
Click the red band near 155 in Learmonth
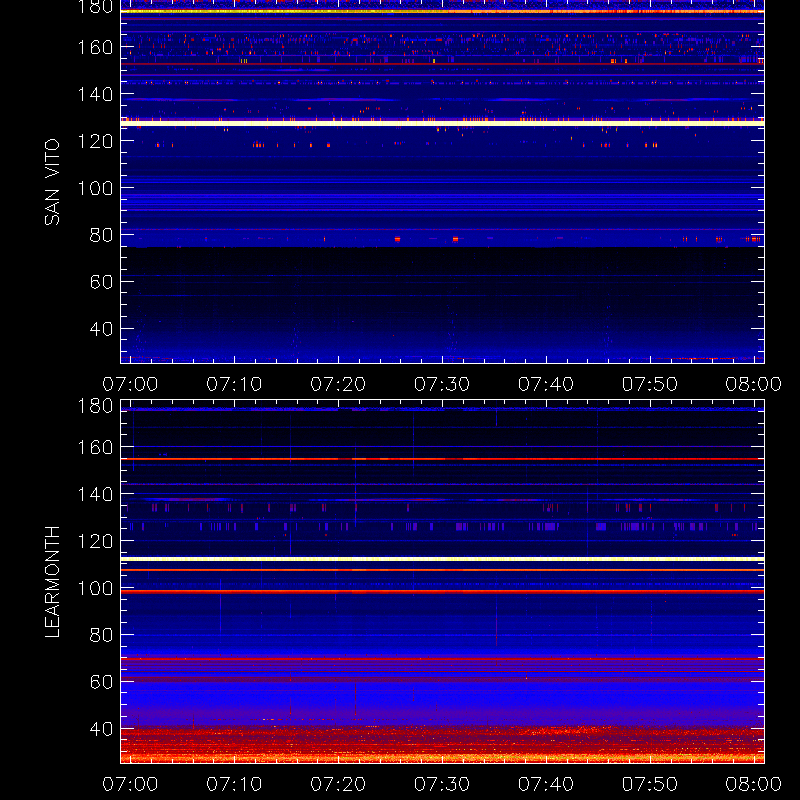[442, 459]
